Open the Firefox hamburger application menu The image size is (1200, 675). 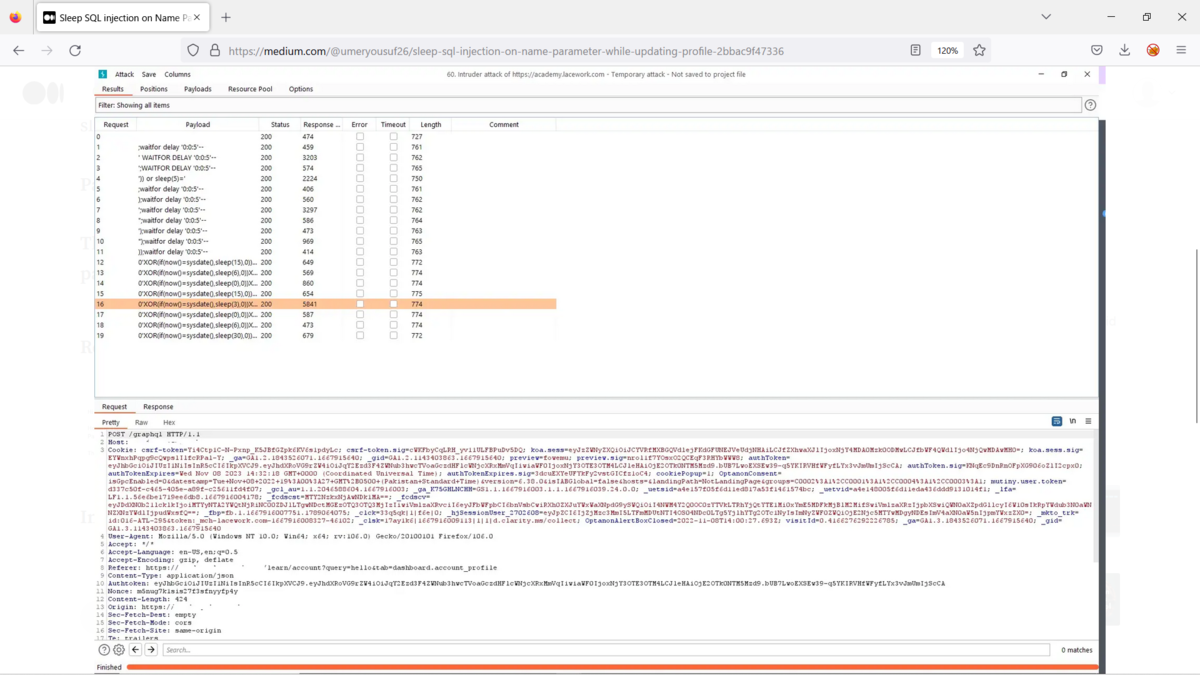coord(1181,50)
